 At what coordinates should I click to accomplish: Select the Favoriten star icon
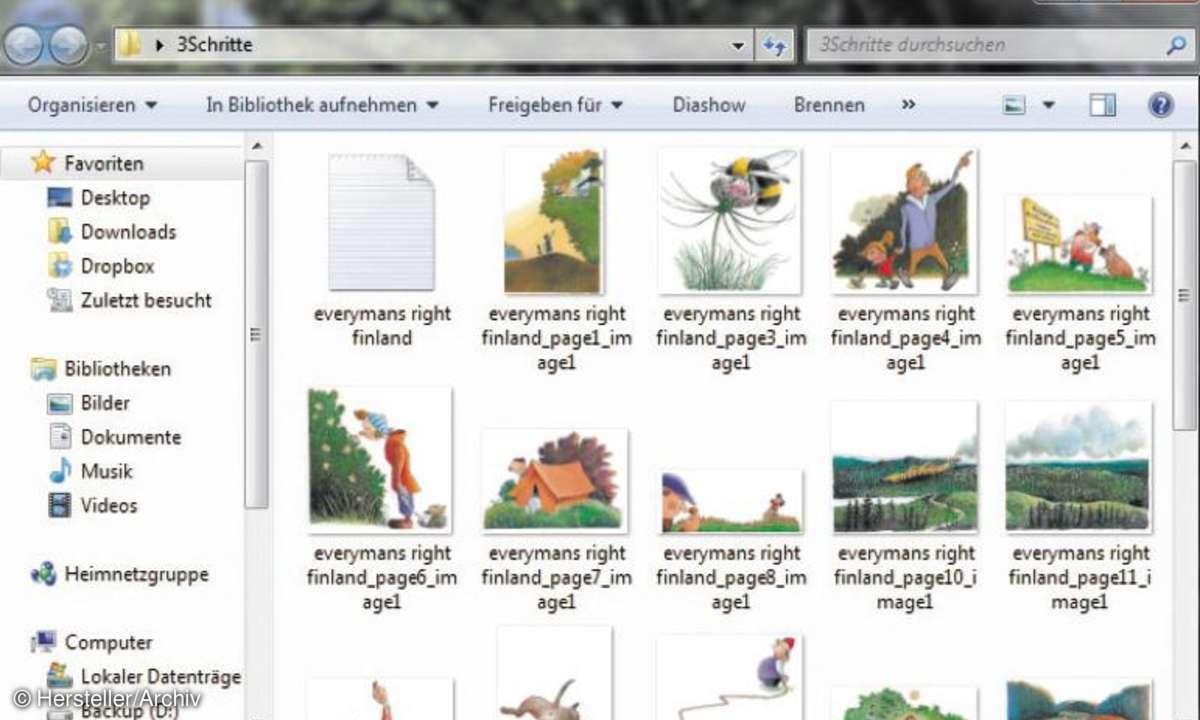tap(43, 162)
